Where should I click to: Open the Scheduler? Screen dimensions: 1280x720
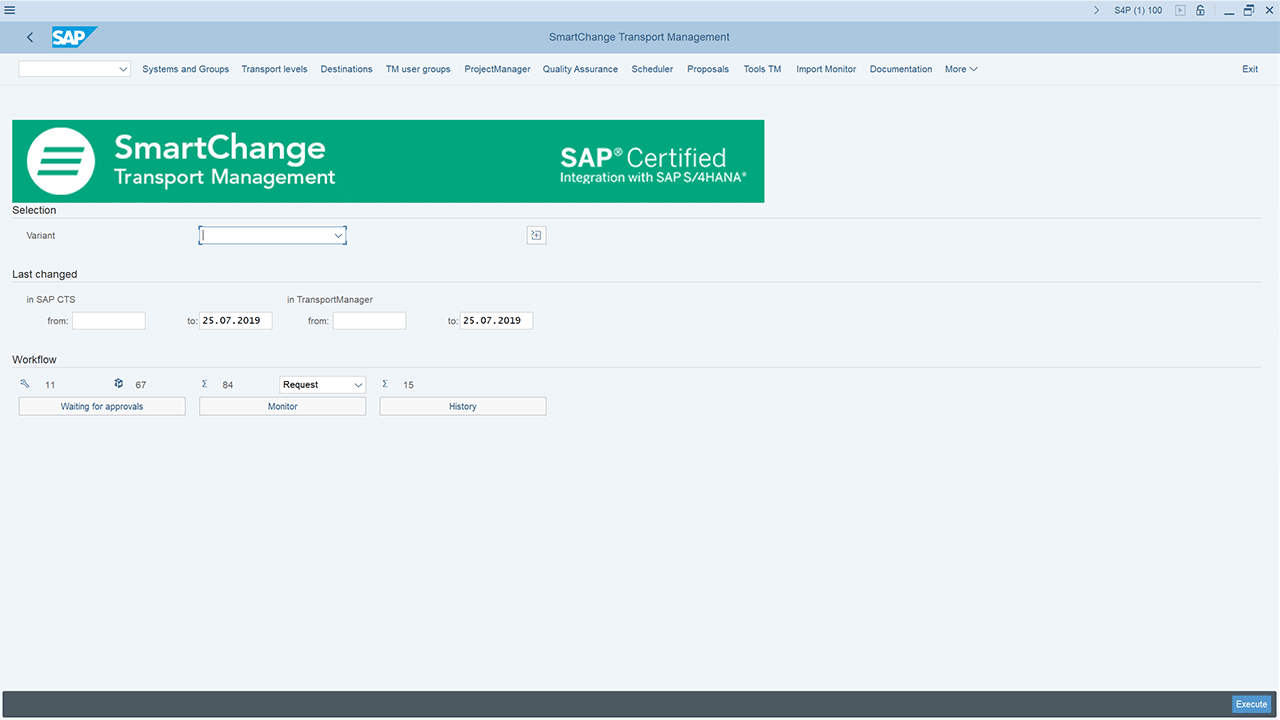click(x=652, y=69)
